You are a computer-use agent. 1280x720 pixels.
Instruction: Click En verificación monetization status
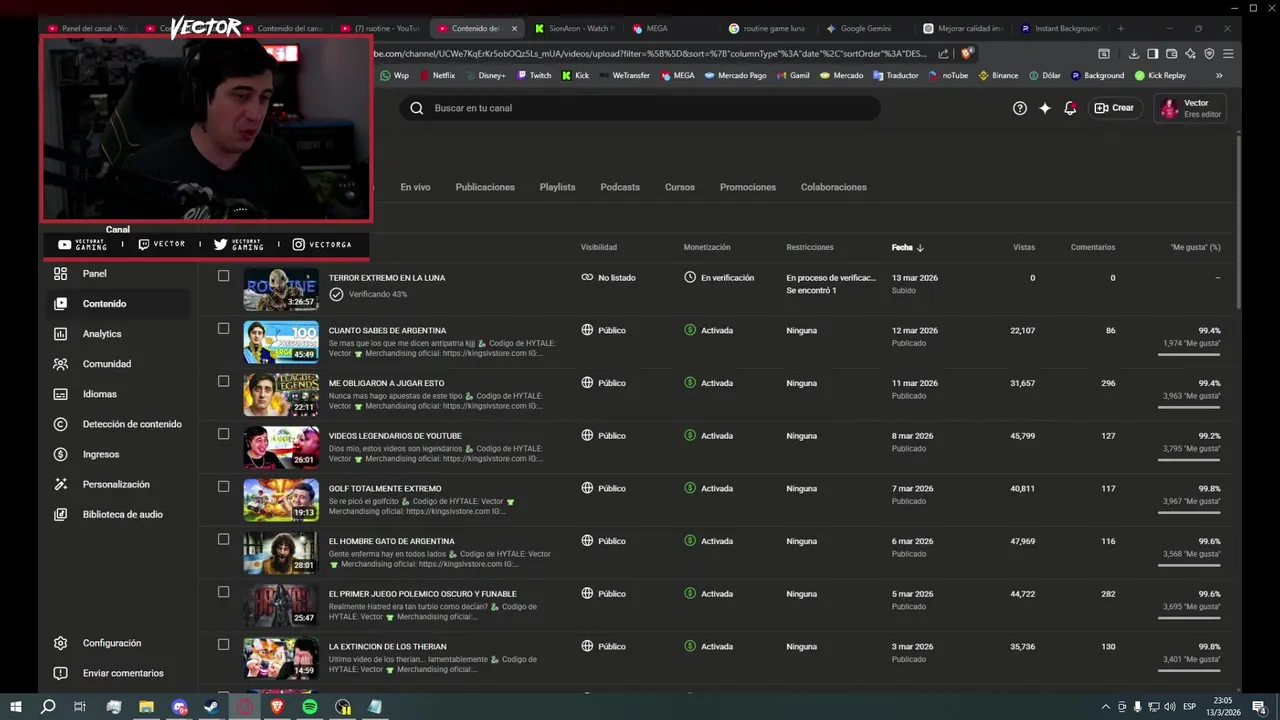click(719, 277)
